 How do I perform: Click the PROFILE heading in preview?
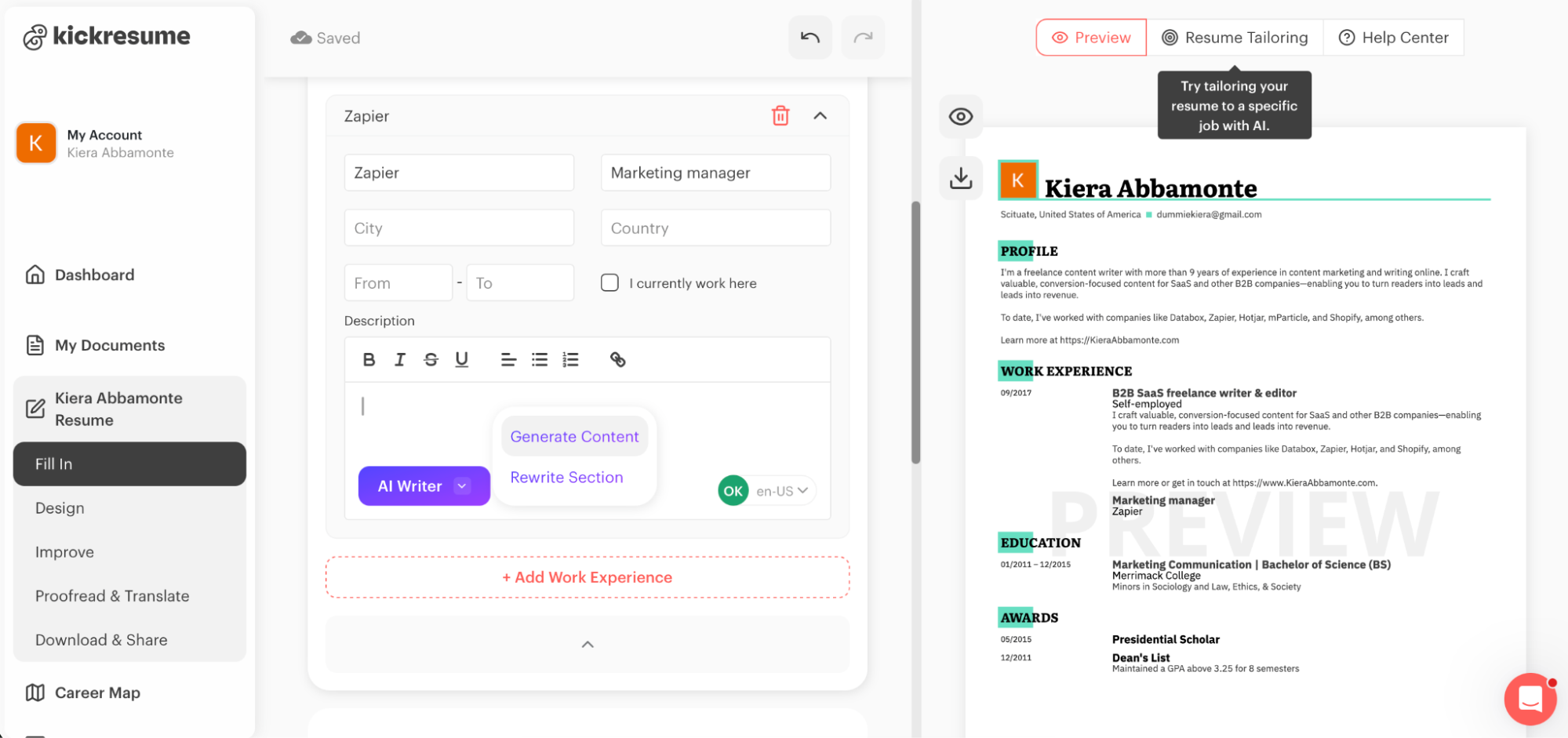1029,251
